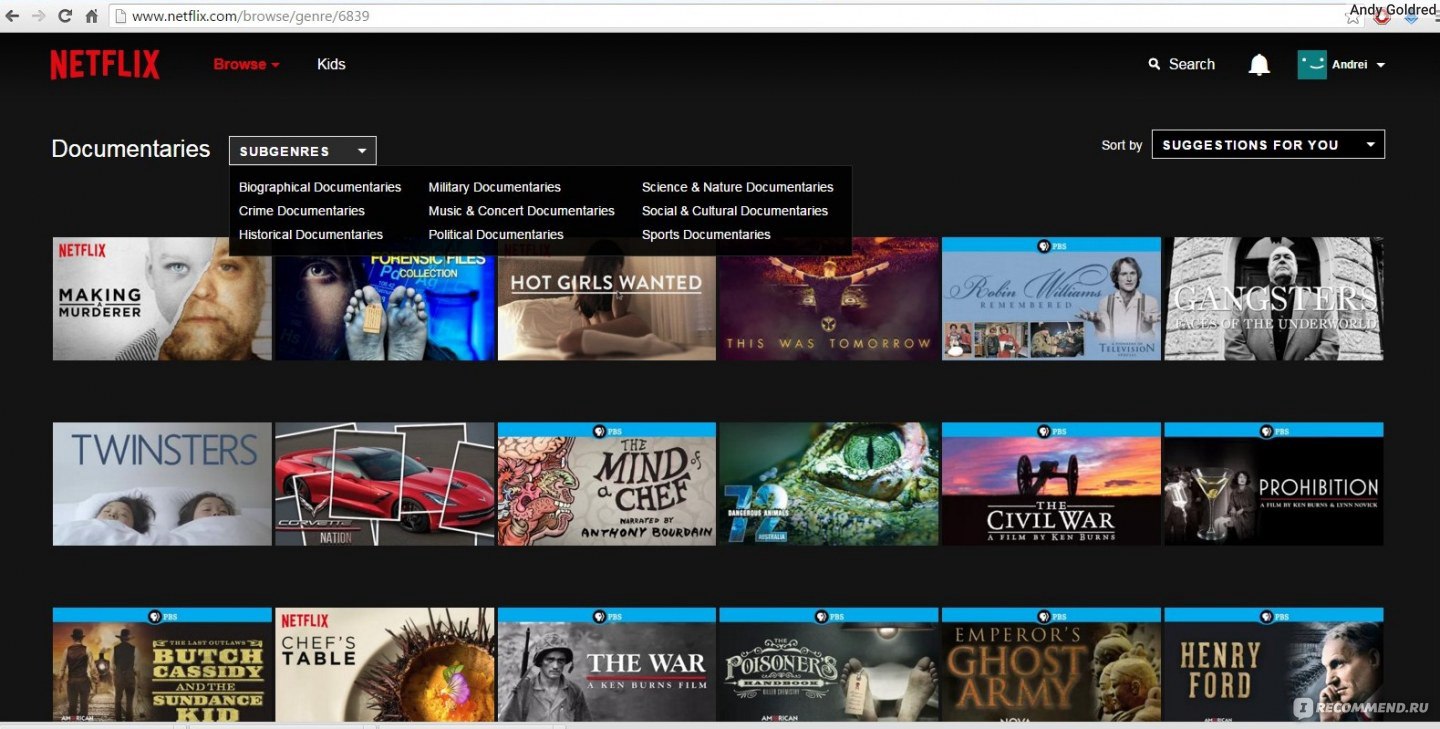The height and width of the screenshot is (729, 1440).
Task: Click the Search text link
Action: [1192, 64]
